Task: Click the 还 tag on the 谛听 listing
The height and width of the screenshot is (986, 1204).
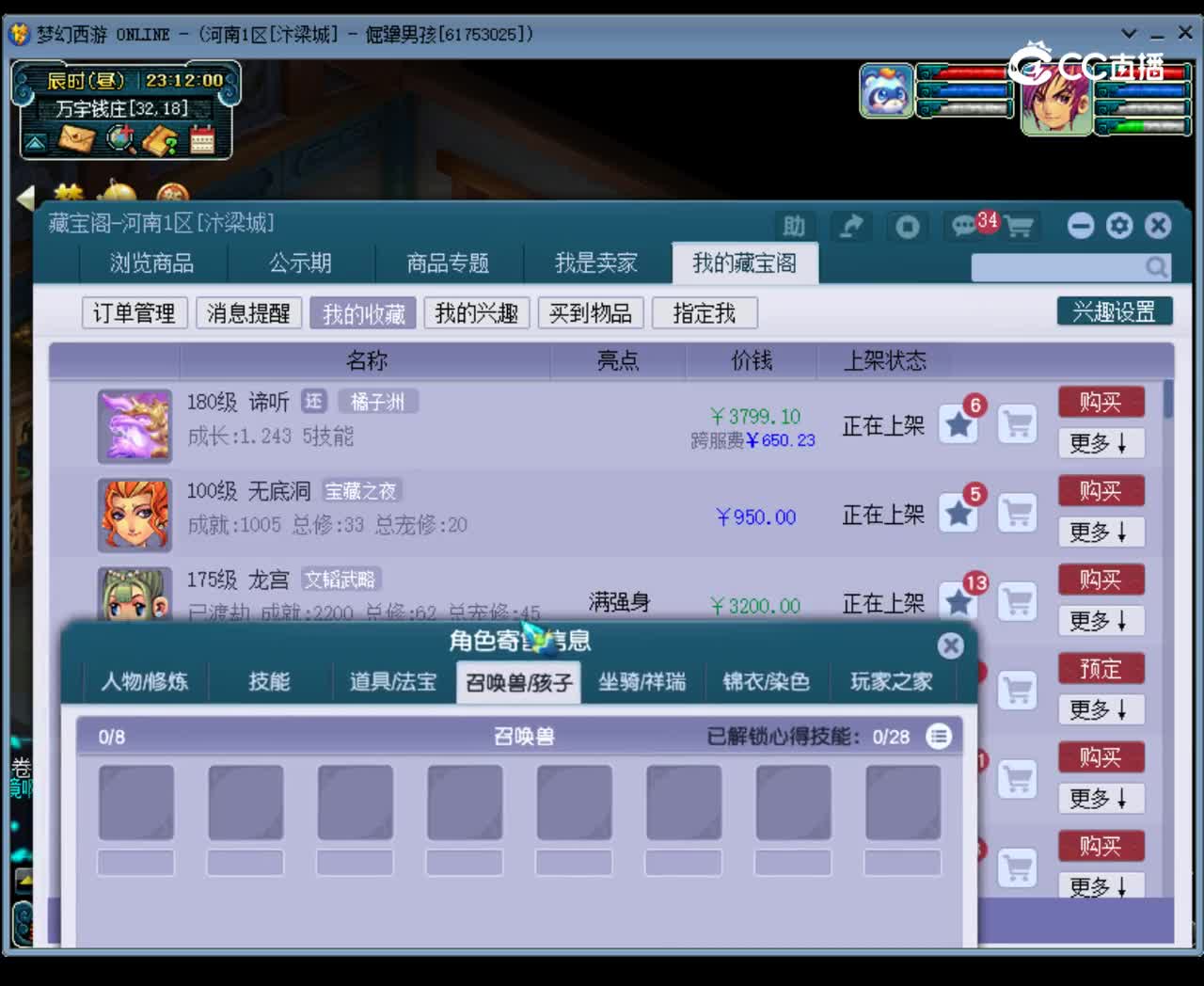Action: click(313, 402)
